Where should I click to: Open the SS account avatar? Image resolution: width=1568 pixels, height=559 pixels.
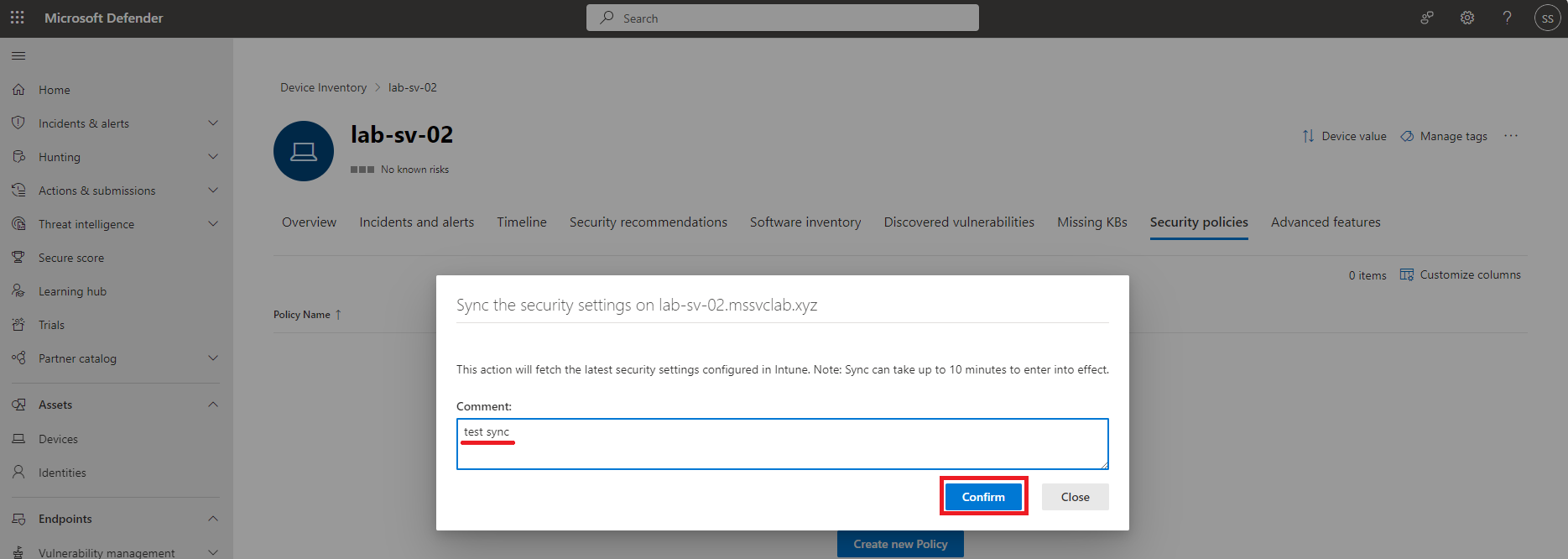(x=1548, y=18)
